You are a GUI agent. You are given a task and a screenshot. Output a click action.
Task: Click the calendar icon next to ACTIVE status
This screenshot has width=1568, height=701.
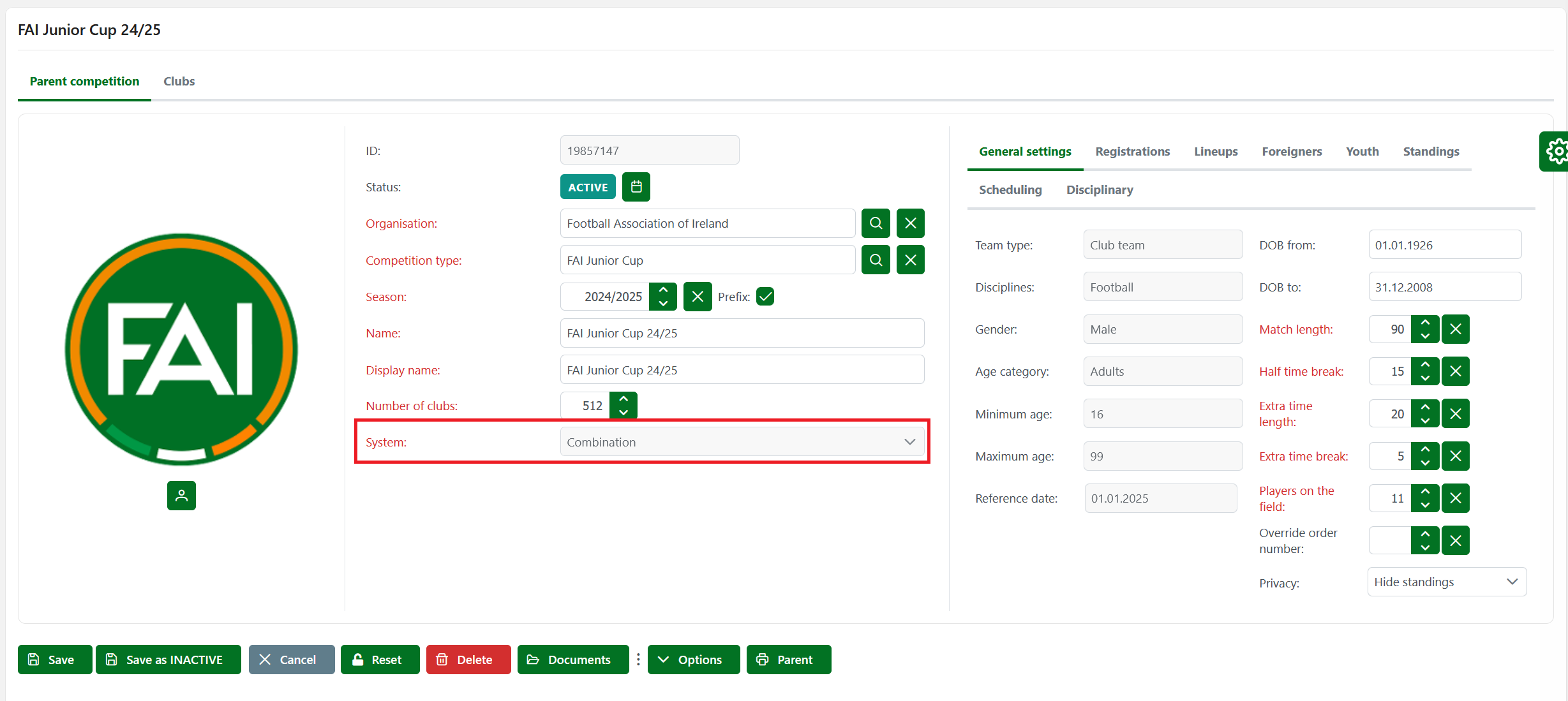pos(636,187)
